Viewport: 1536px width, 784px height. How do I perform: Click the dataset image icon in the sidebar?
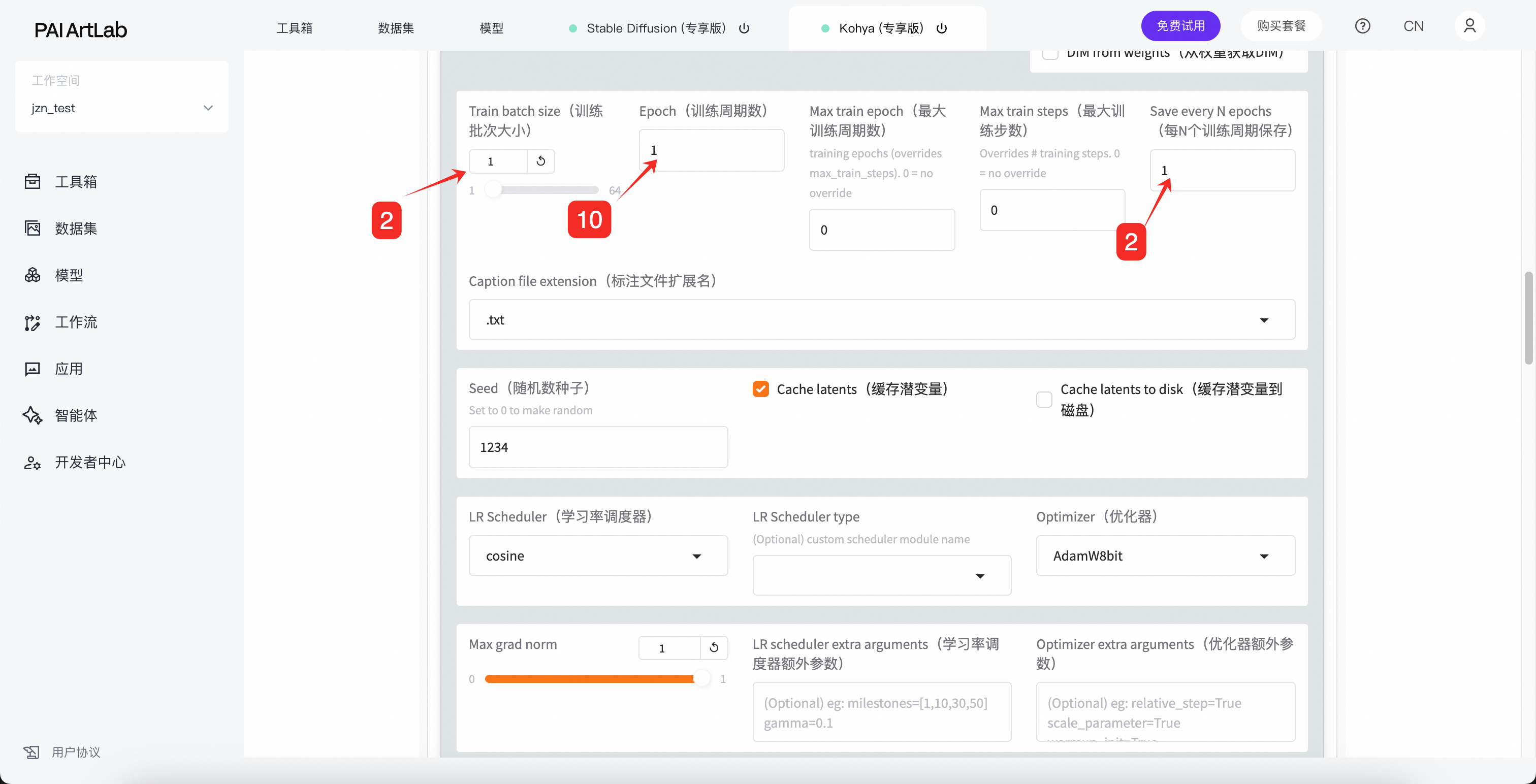tap(32, 228)
